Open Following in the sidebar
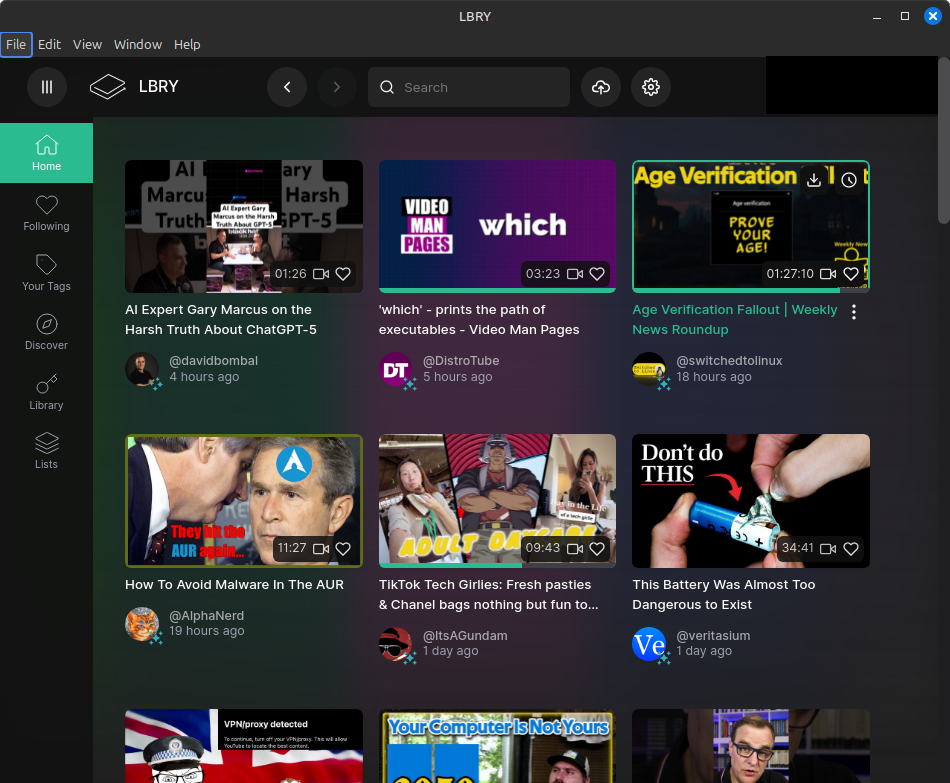This screenshot has height=783, width=950. 47,213
